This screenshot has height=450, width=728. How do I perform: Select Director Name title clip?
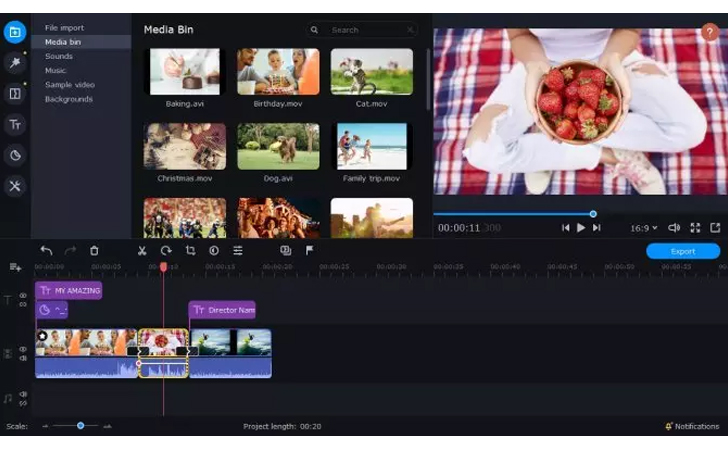(222, 310)
